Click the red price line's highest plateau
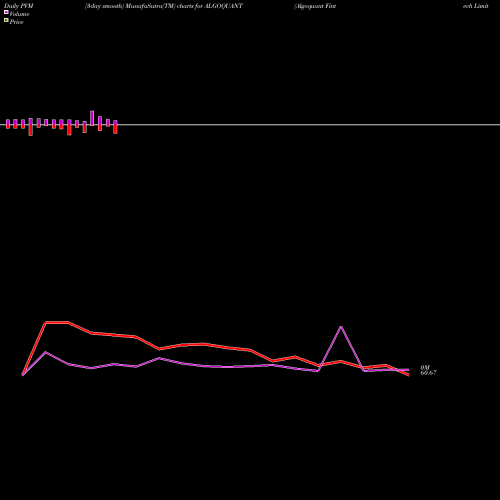 tap(57, 322)
